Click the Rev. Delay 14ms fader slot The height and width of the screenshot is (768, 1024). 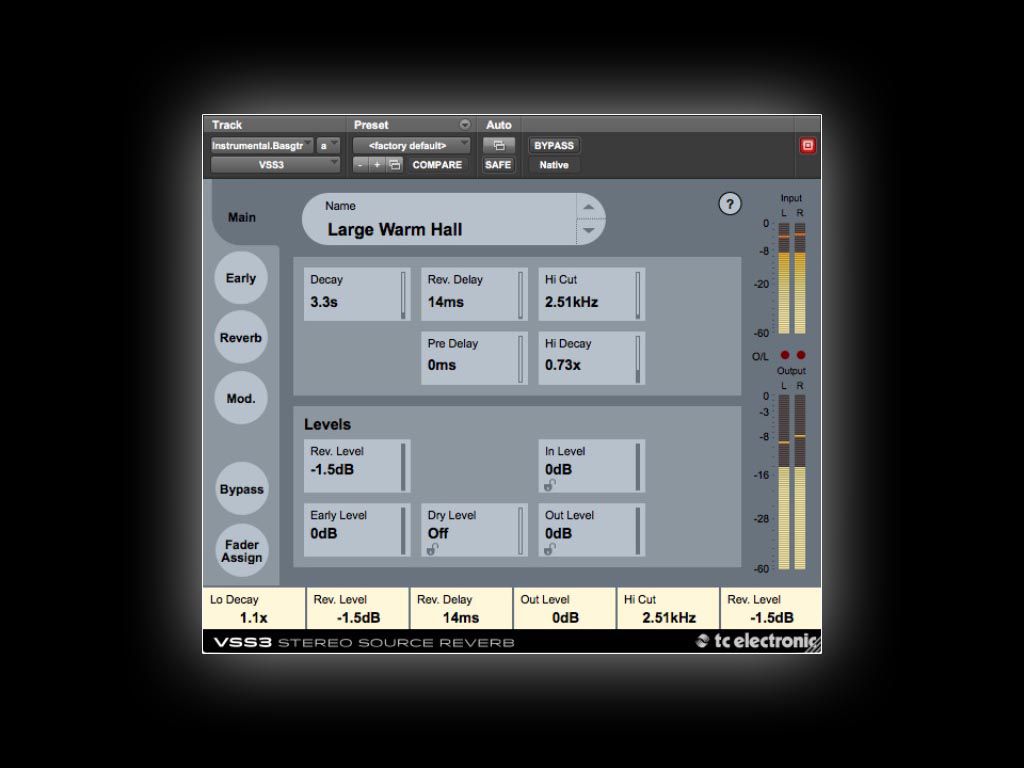461,608
